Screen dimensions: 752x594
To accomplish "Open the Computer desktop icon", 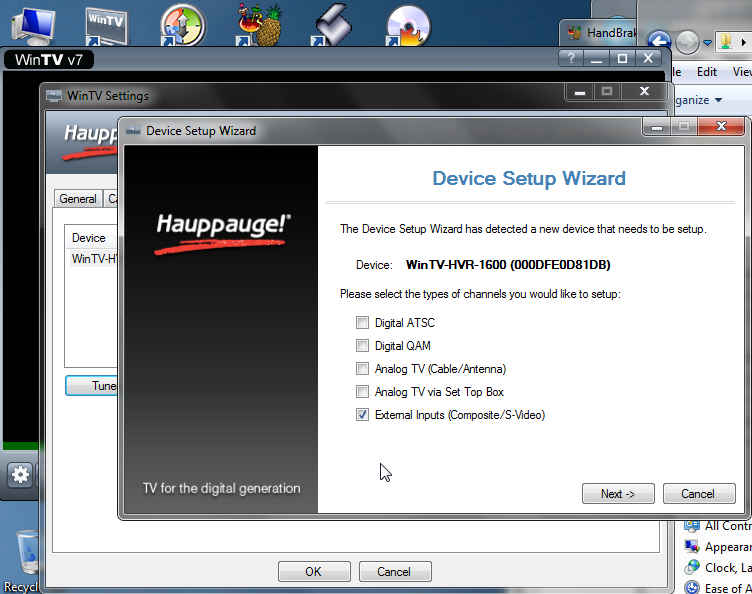I will (x=33, y=24).
